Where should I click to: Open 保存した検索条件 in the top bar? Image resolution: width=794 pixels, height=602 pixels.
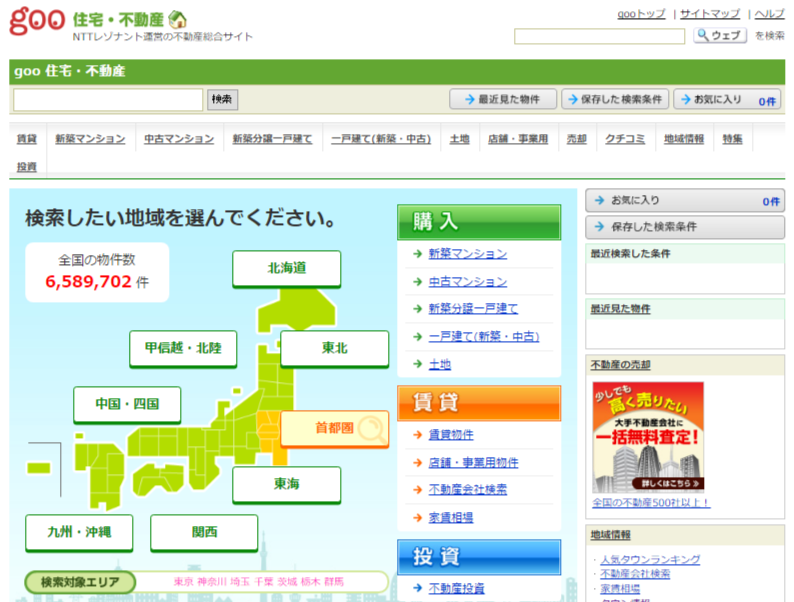(x=615, y=99)
